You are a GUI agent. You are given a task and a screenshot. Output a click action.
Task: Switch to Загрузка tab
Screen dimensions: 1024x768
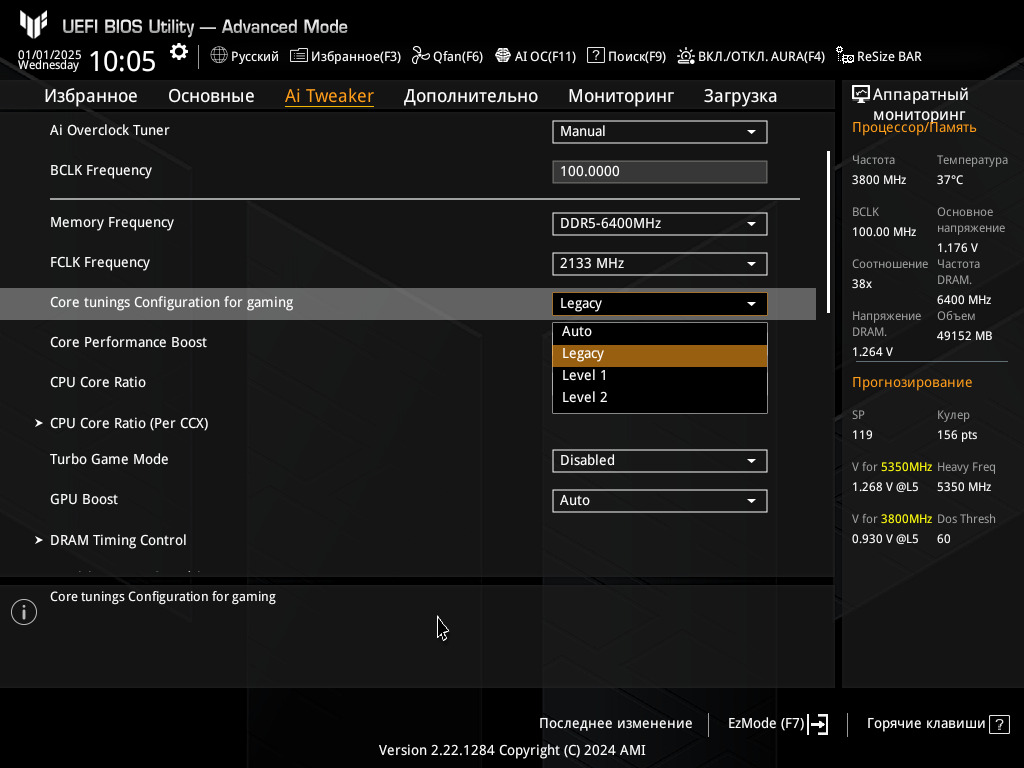[x=740, y=96]
